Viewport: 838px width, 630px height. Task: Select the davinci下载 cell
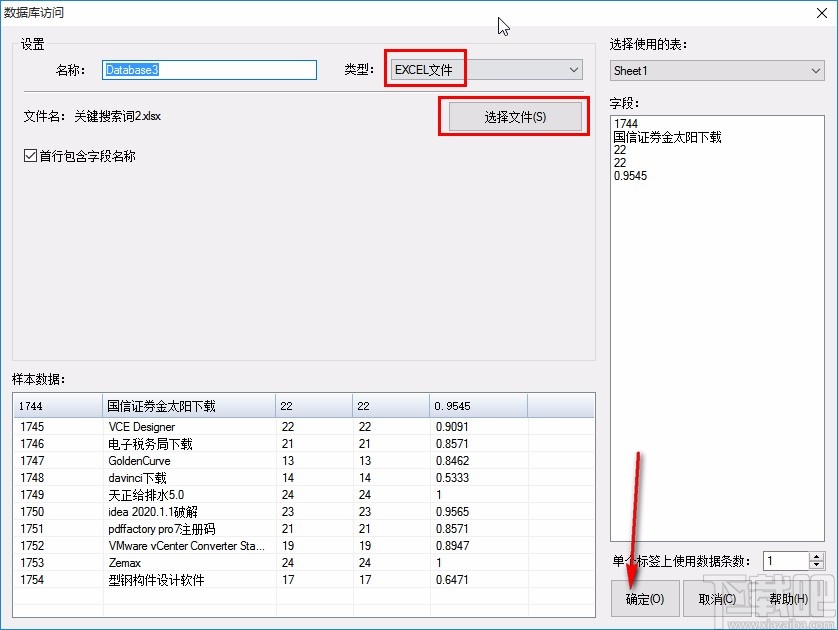point(190,478)
